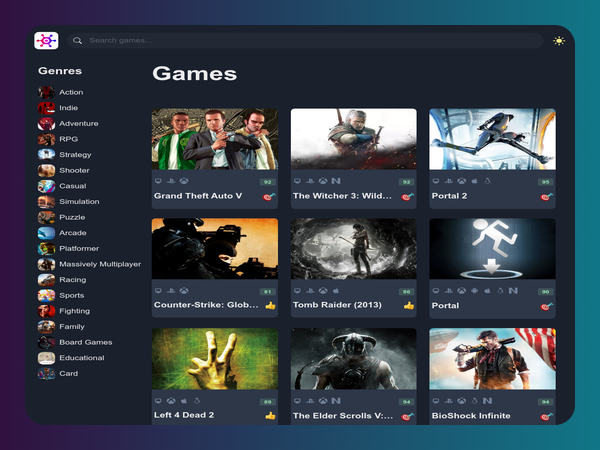Click the Educational genre thumbnail icon
This screenshot has height=450, width=600.
(46, 358)
